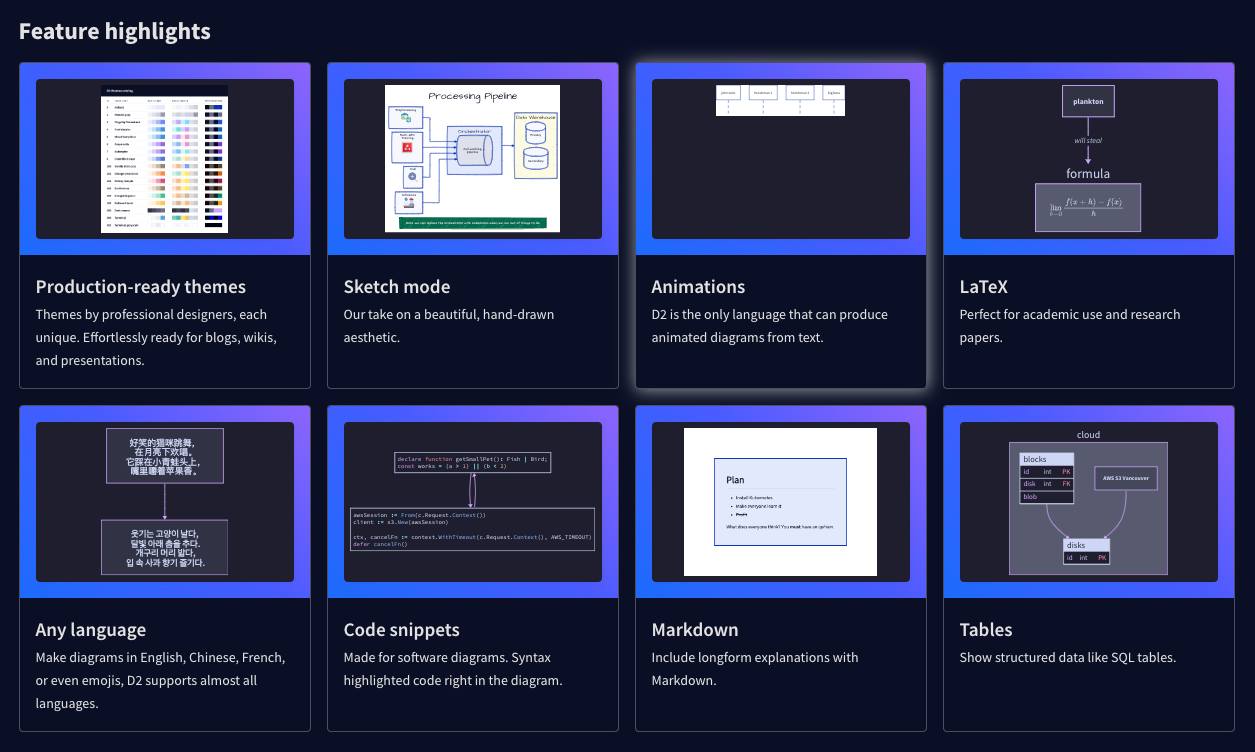Click the "Markdown" card title

coord(695,630)
